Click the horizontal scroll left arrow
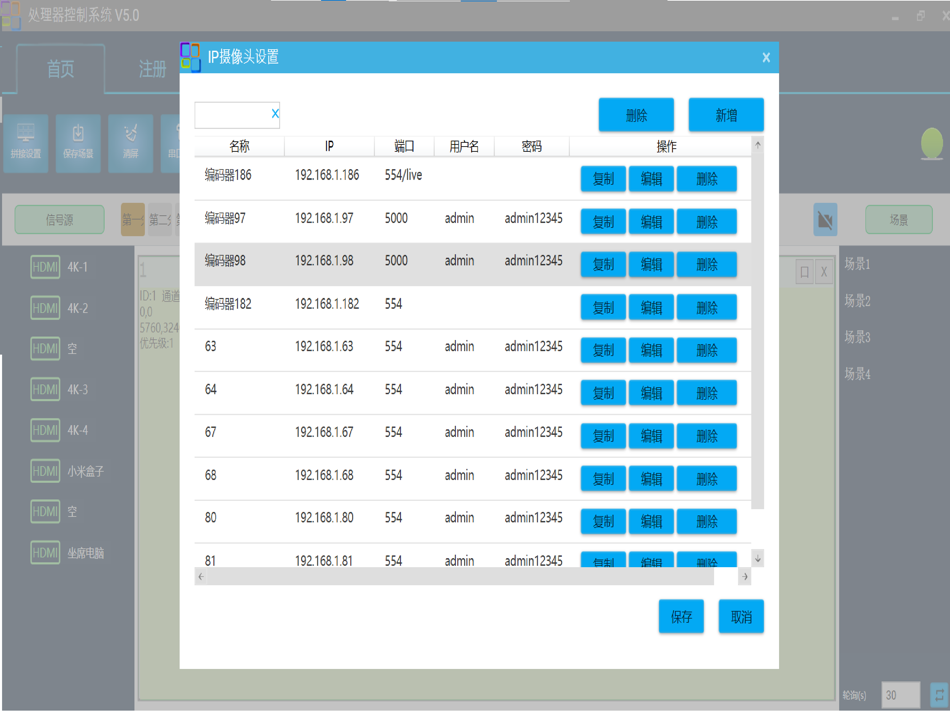The image size is (950, 712). coord(201,576)
